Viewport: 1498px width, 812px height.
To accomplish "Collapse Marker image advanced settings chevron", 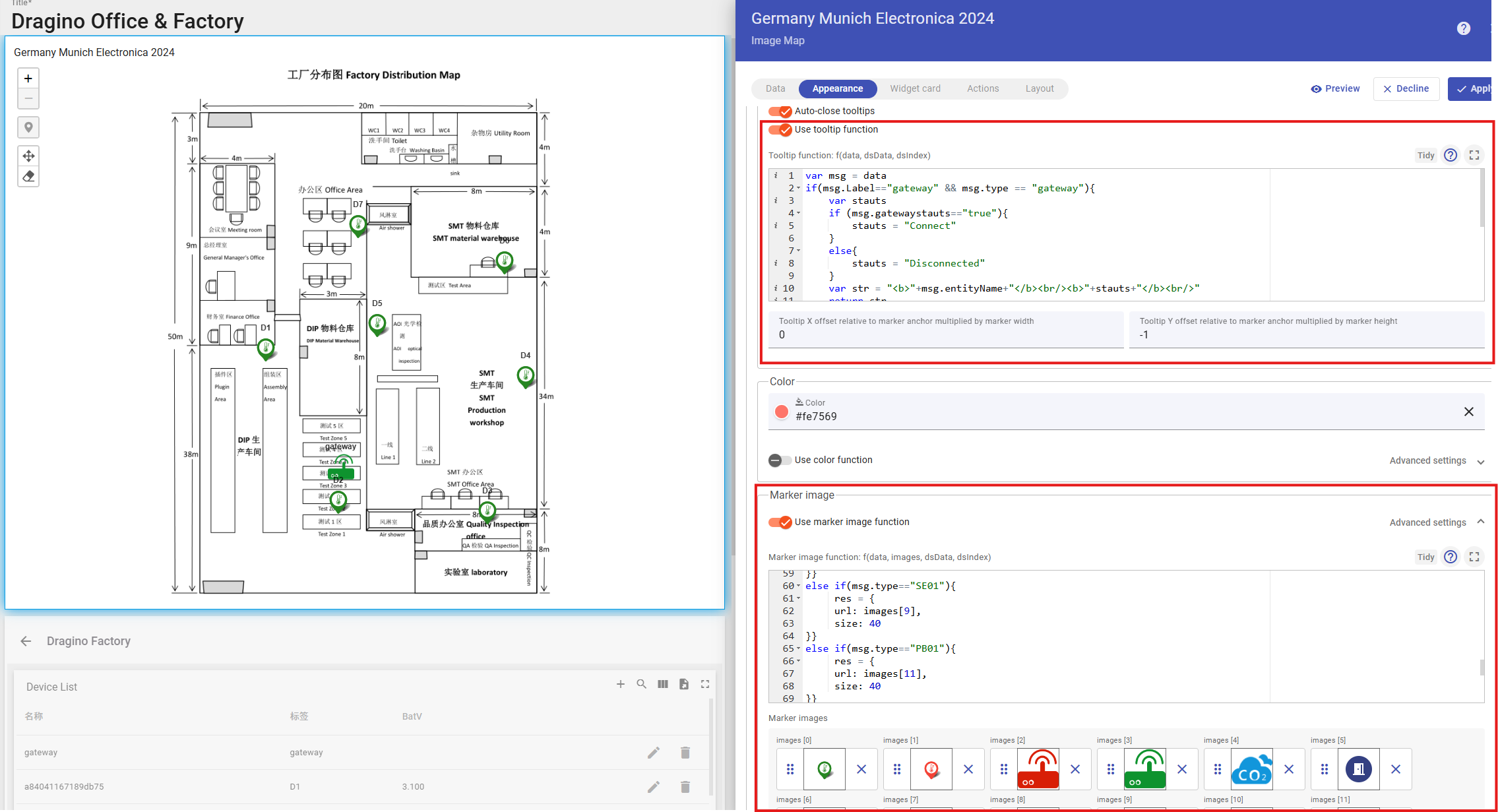I will click(1481, 522).
